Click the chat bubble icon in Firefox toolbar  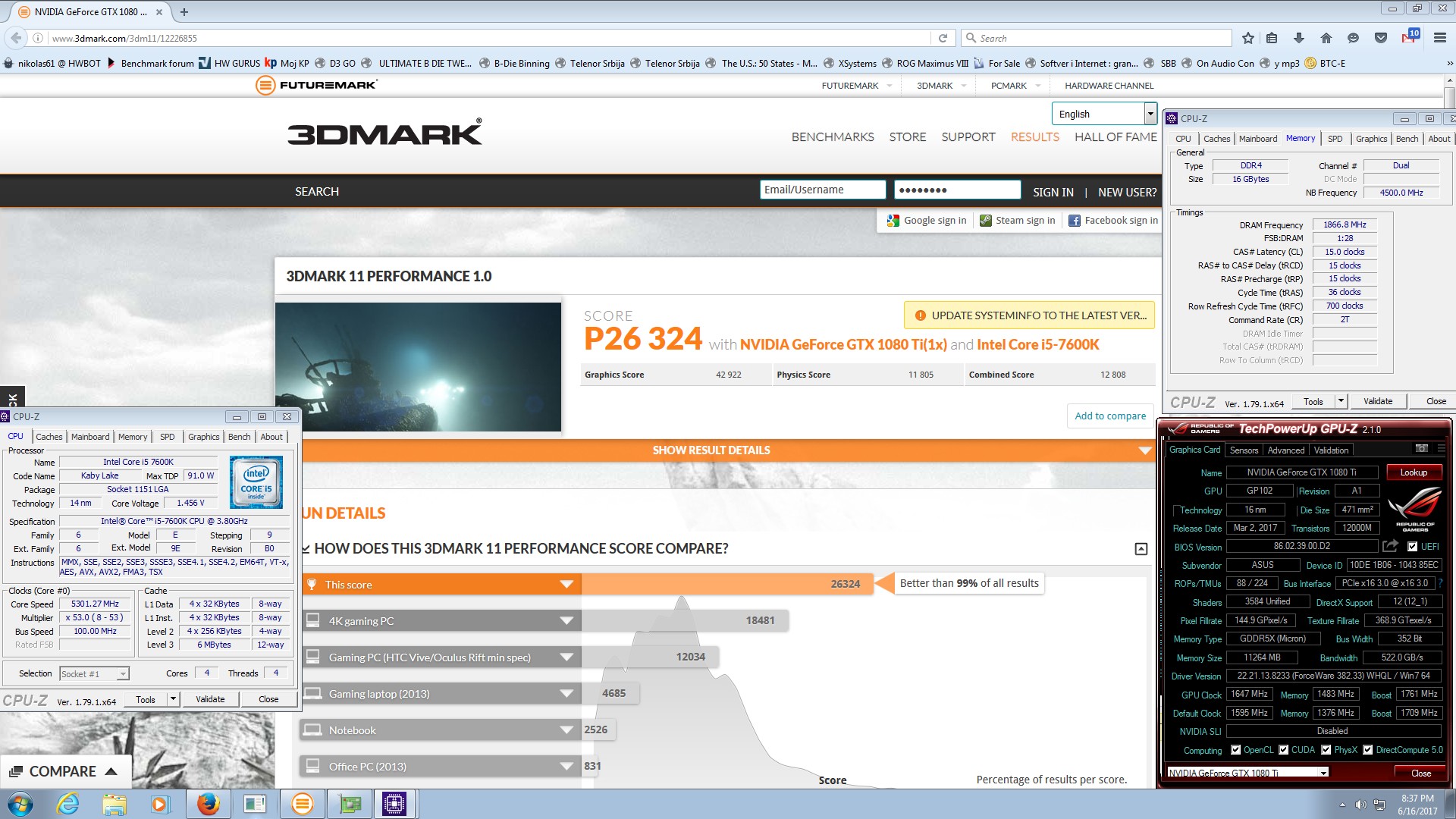coord(1354,38)
